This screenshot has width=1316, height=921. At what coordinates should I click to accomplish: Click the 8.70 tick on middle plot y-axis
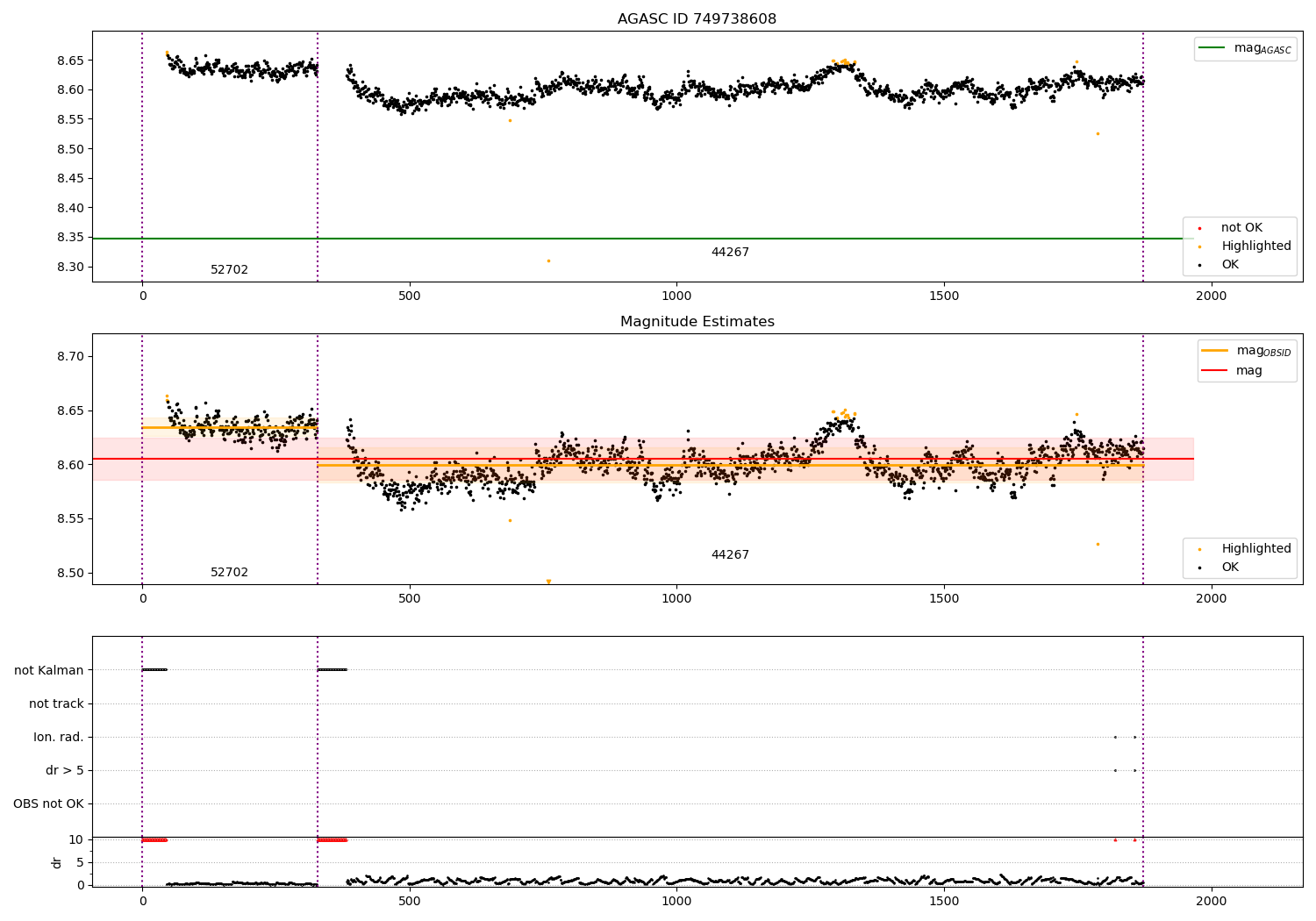(70, 357)
